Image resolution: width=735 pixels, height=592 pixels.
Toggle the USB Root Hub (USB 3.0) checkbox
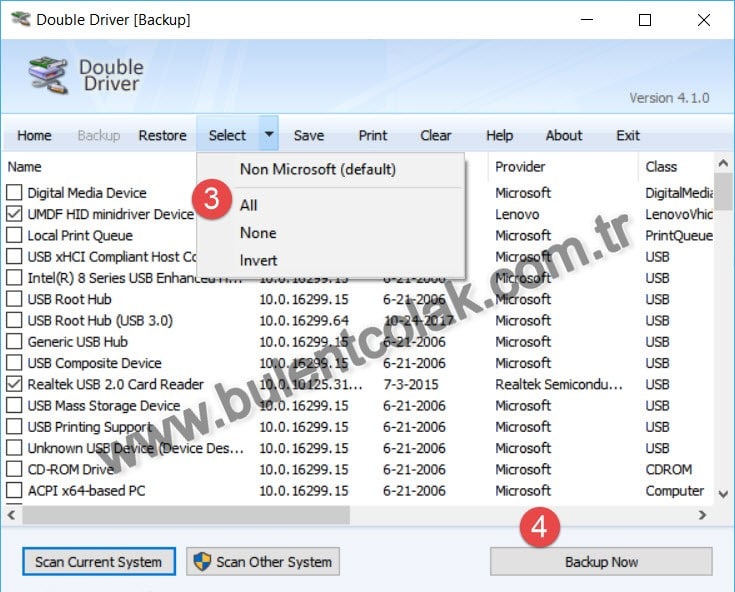pyautogui.click(x=15, y=320)
